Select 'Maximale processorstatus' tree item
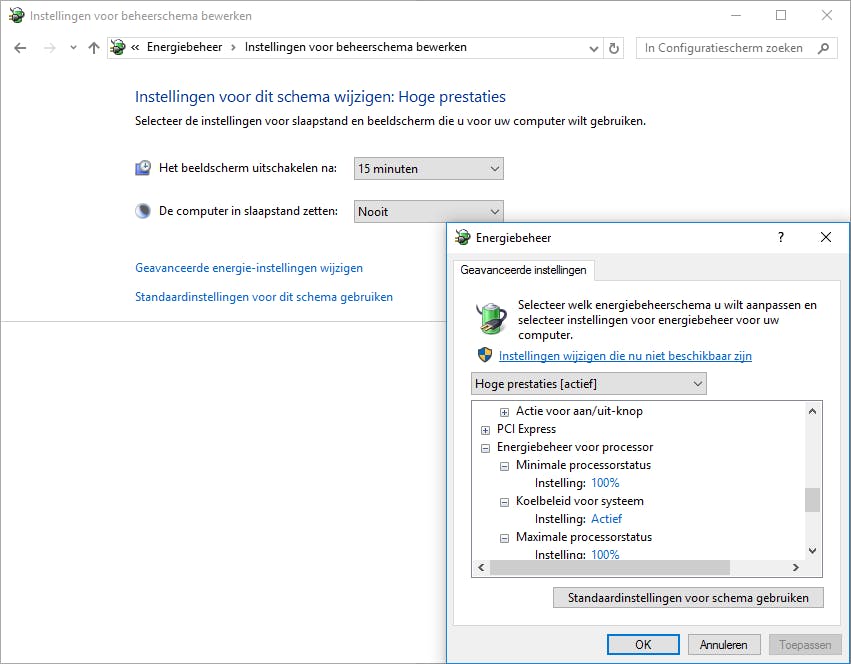This screenshot has height=664, width=851. (x=584, y=536)
